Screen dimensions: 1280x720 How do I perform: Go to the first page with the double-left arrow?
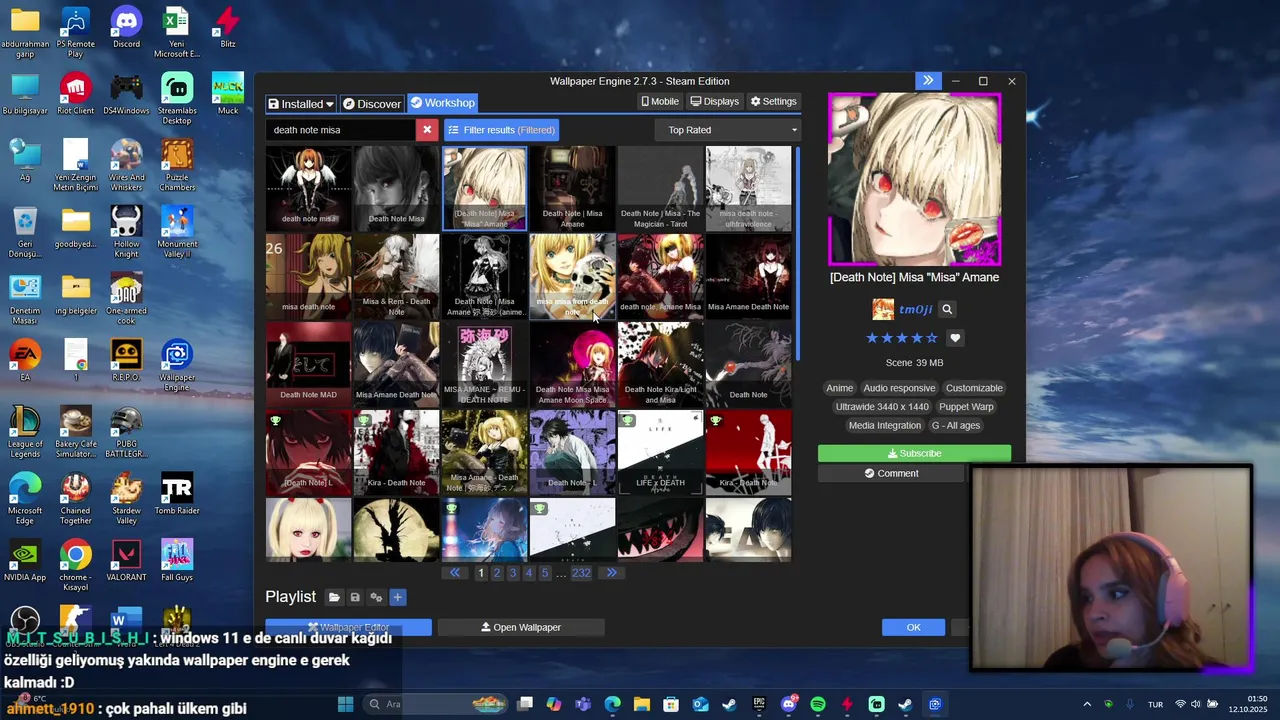tap(455, 573)
